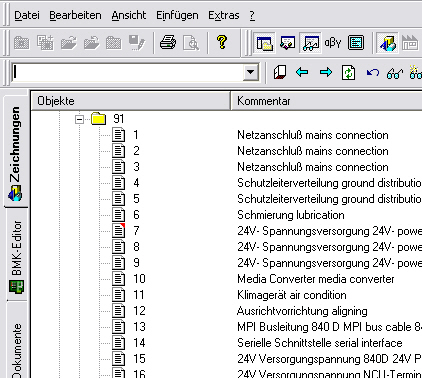422x378 pixels.
Task: Open the Einfügen menu
Action: [x=177, y=15]
